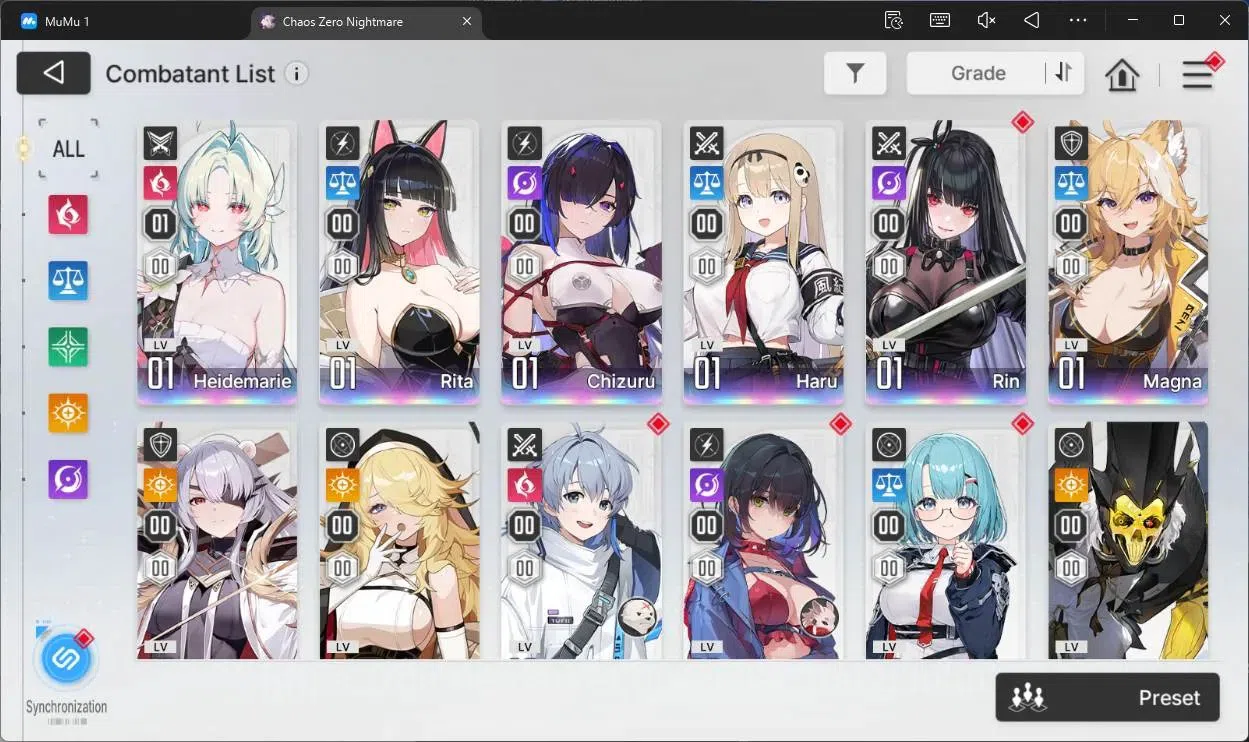
Task: Toggle sort order arrows next to Grade
Action: click(1063, 72)
